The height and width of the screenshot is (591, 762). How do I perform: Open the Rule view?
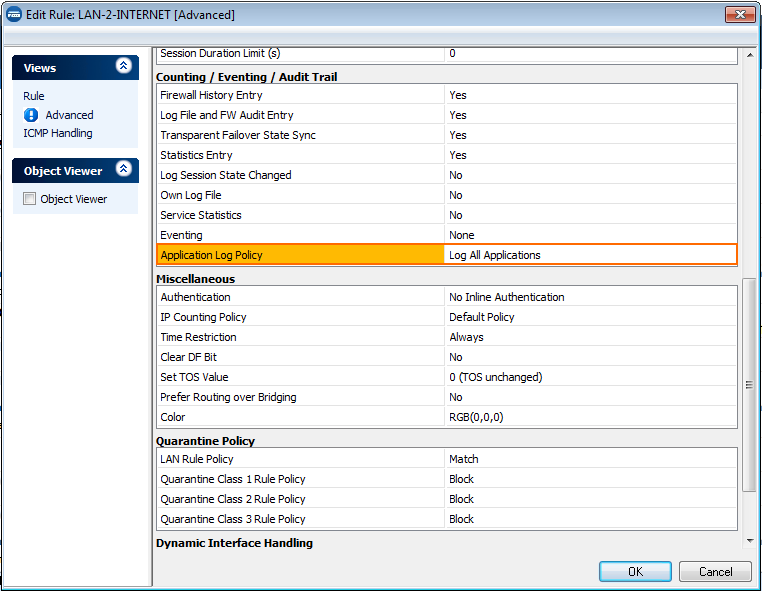point(34,96)
